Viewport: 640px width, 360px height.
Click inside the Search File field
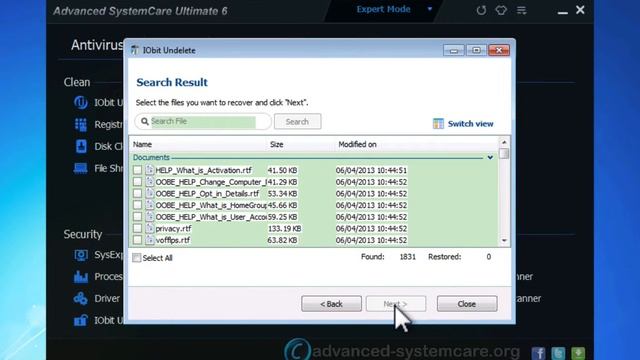click(203, 121)
